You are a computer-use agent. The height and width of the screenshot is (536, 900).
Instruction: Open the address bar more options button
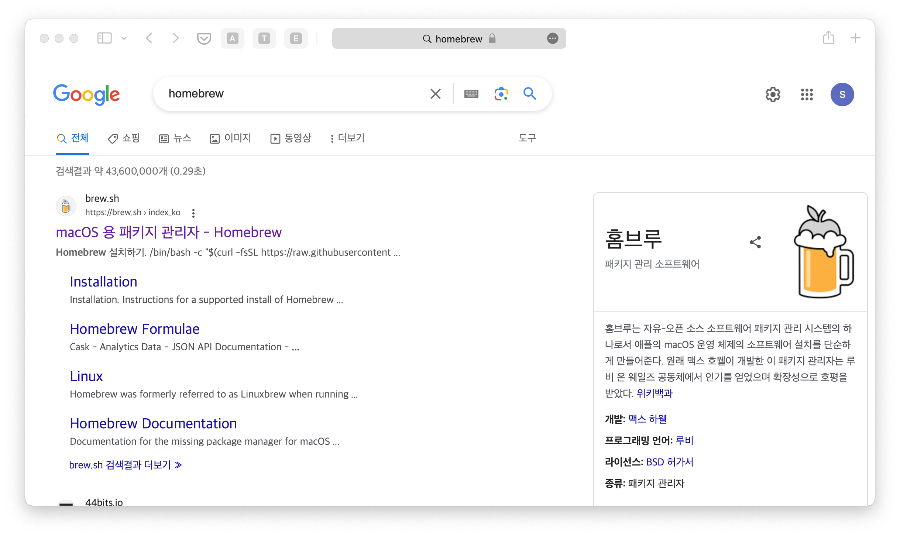point(552,38)
